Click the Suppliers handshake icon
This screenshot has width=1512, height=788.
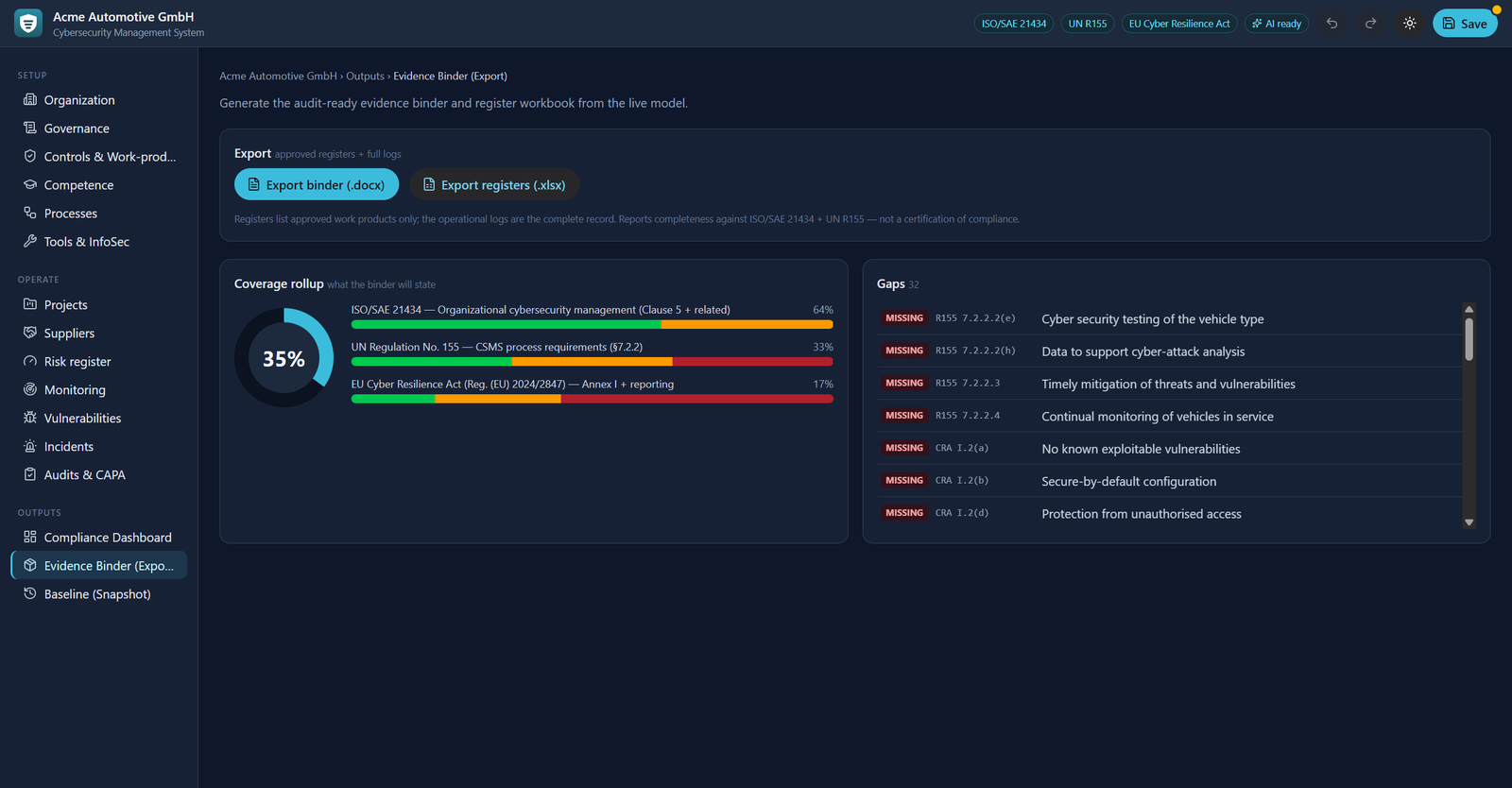(x=30, y=333)
